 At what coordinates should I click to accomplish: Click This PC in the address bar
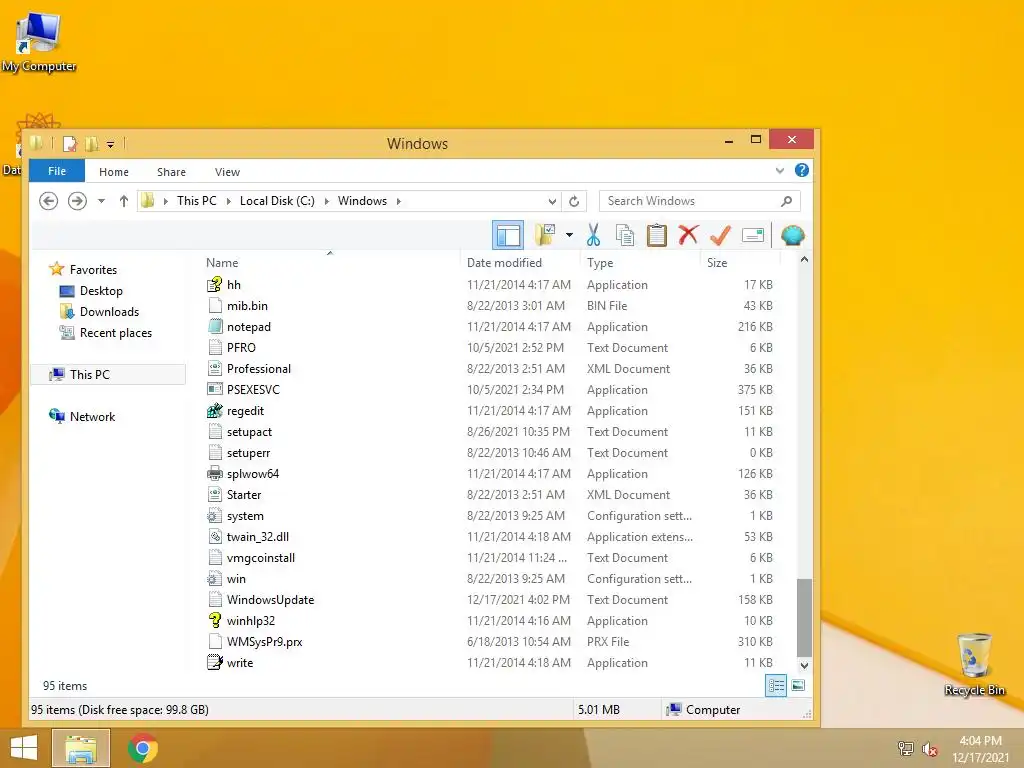197,200
